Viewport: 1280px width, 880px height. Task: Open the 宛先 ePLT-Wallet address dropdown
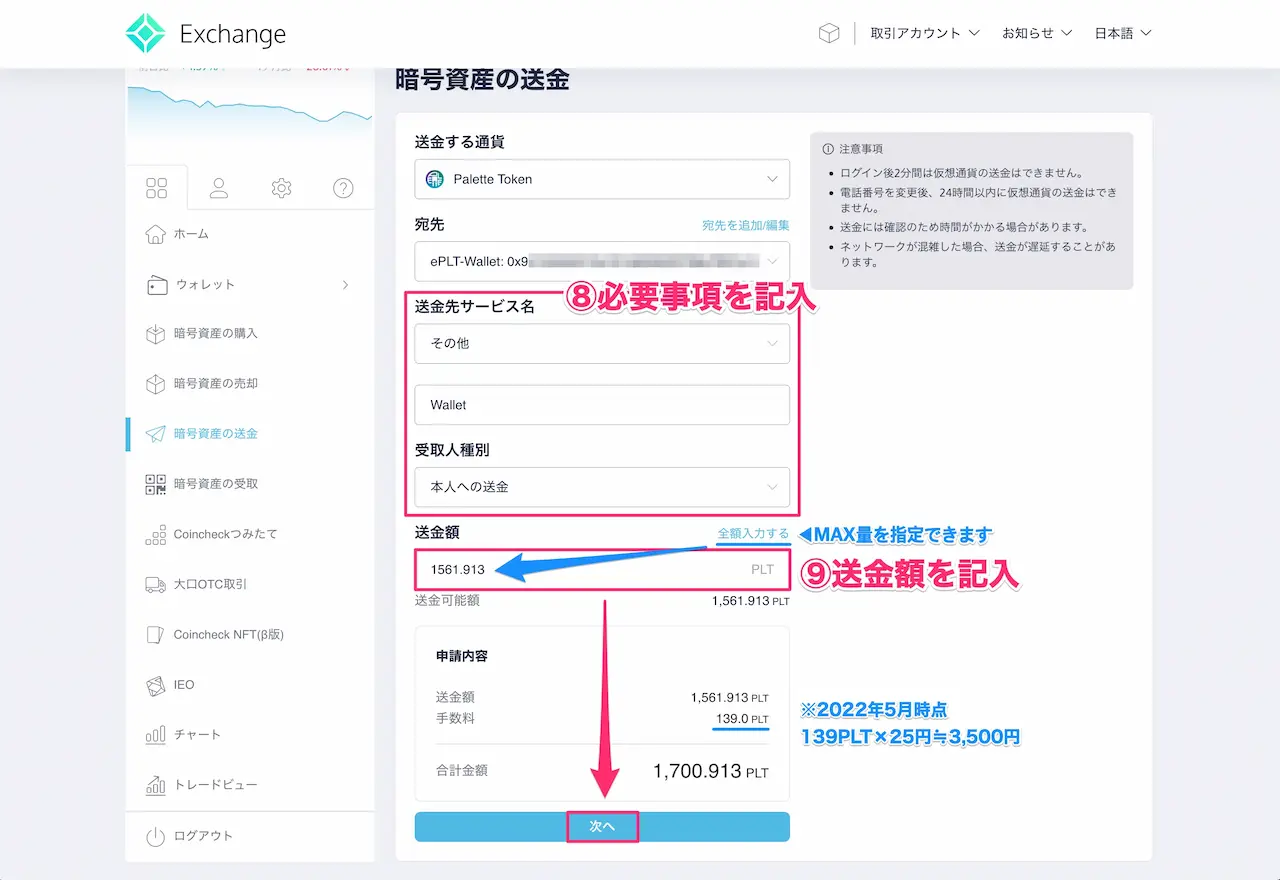[x=602, y=261]
